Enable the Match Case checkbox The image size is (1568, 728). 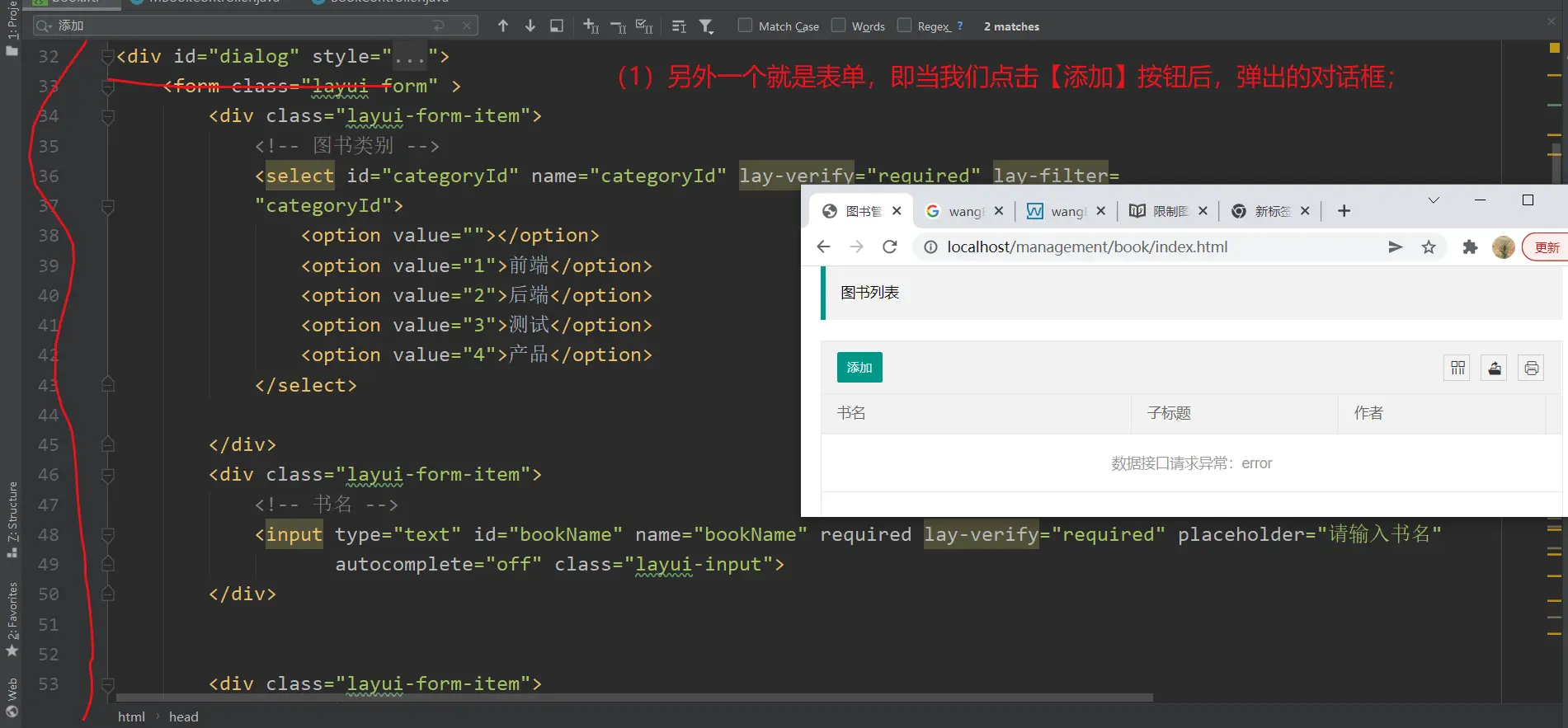(x=745, y=26)
